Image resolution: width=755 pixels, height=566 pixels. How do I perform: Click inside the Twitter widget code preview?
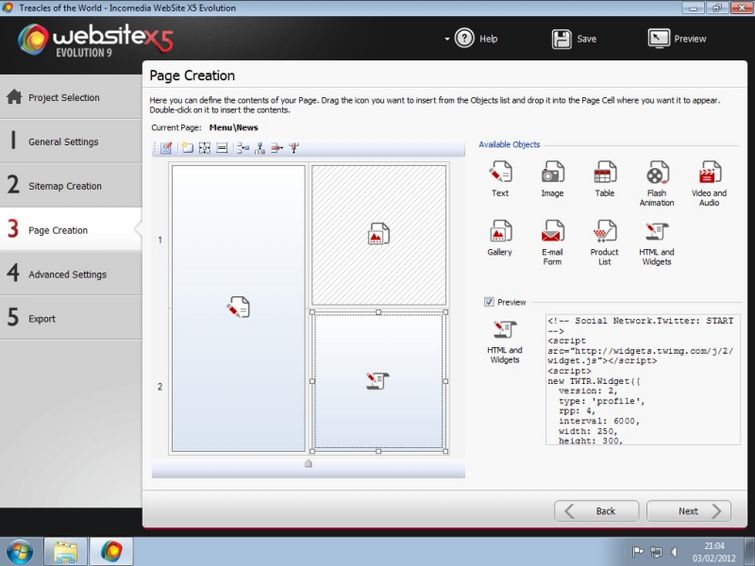643,380
